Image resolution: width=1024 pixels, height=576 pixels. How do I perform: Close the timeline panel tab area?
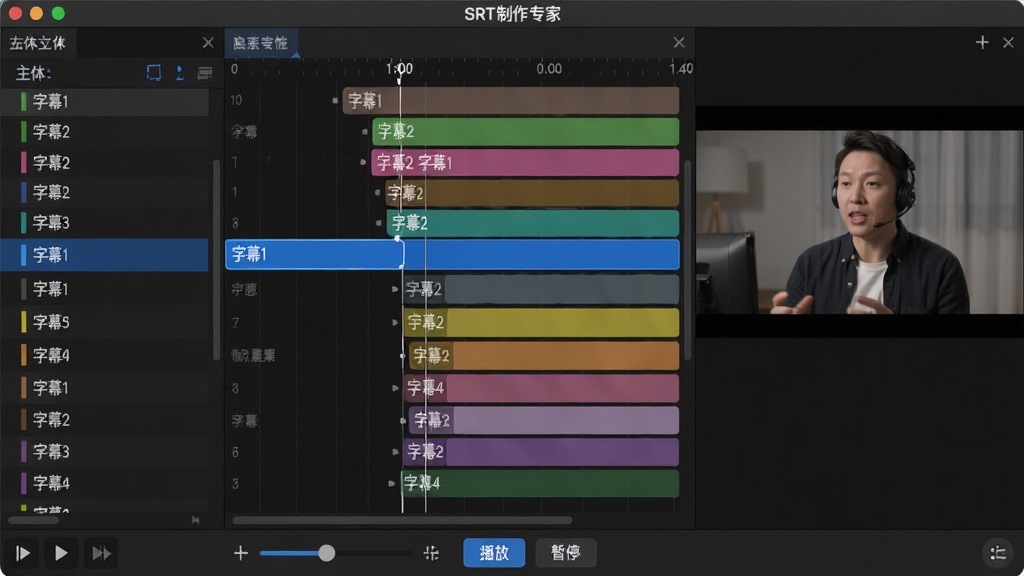(679, 43)
